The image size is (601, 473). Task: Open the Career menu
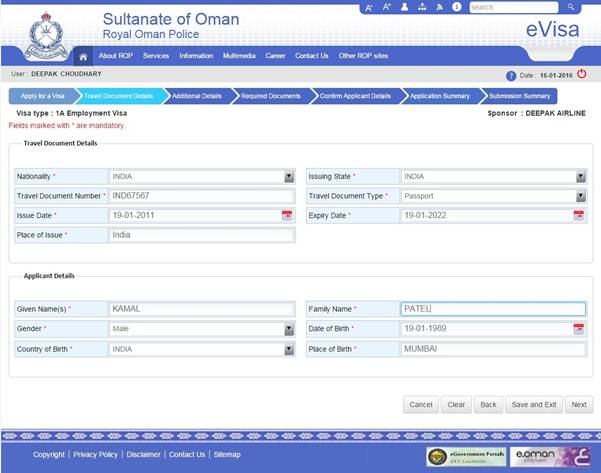(x=275, y=56)
